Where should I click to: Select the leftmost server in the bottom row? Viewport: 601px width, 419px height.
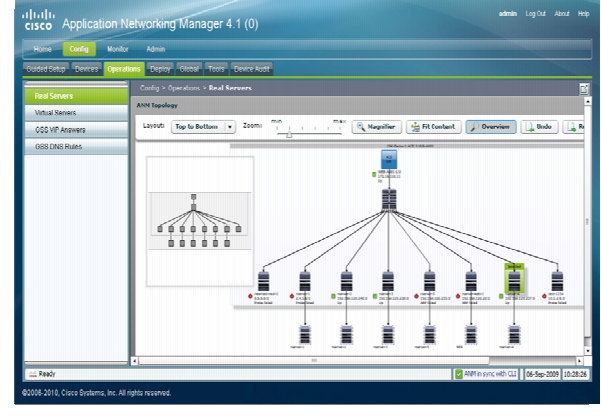coord(305,335)
